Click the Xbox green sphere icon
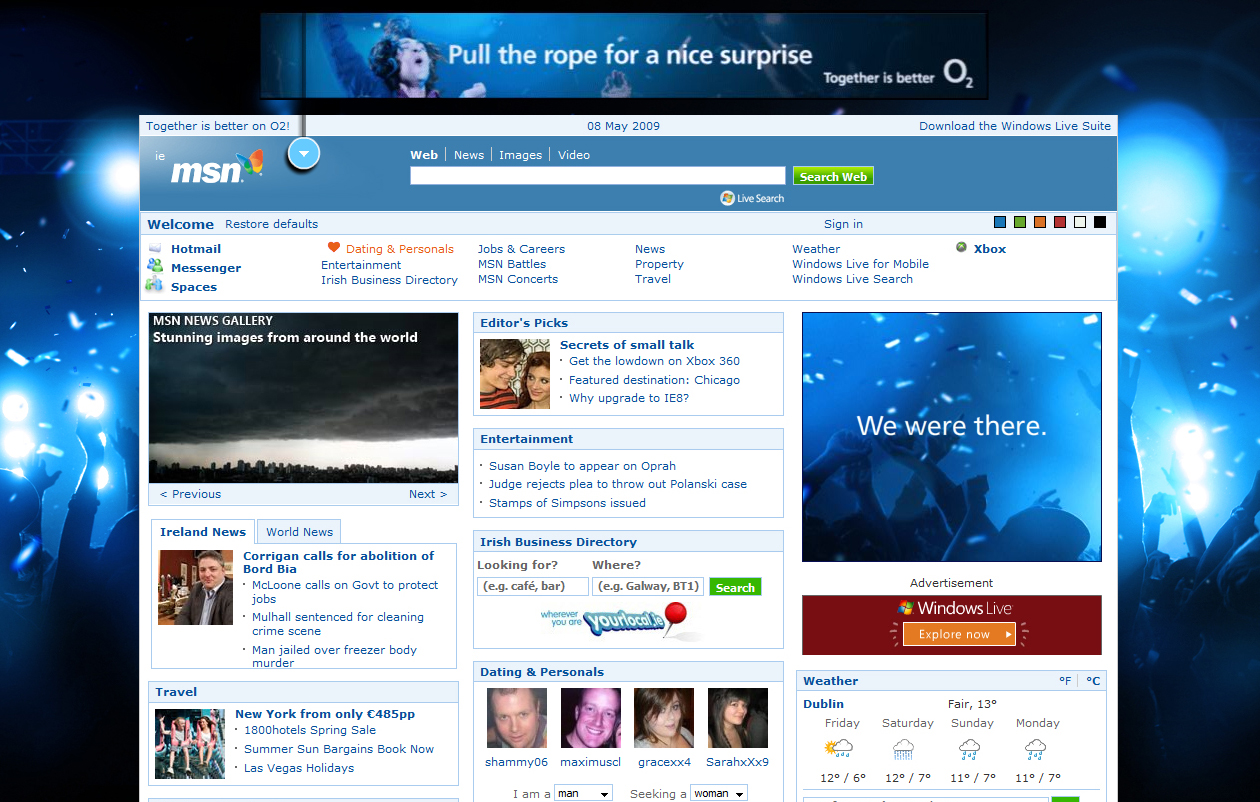The image size is (1260, 802). (961, 247)
